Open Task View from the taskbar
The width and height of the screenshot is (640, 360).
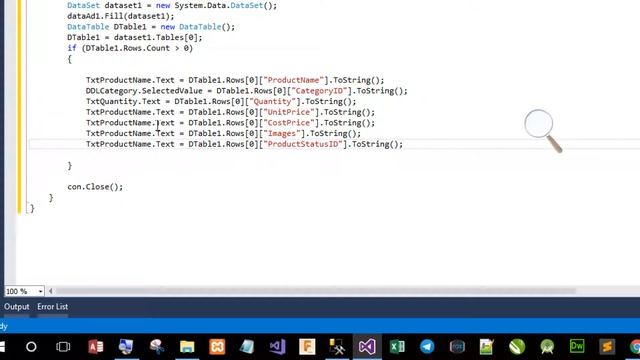[x=63, y=347]
